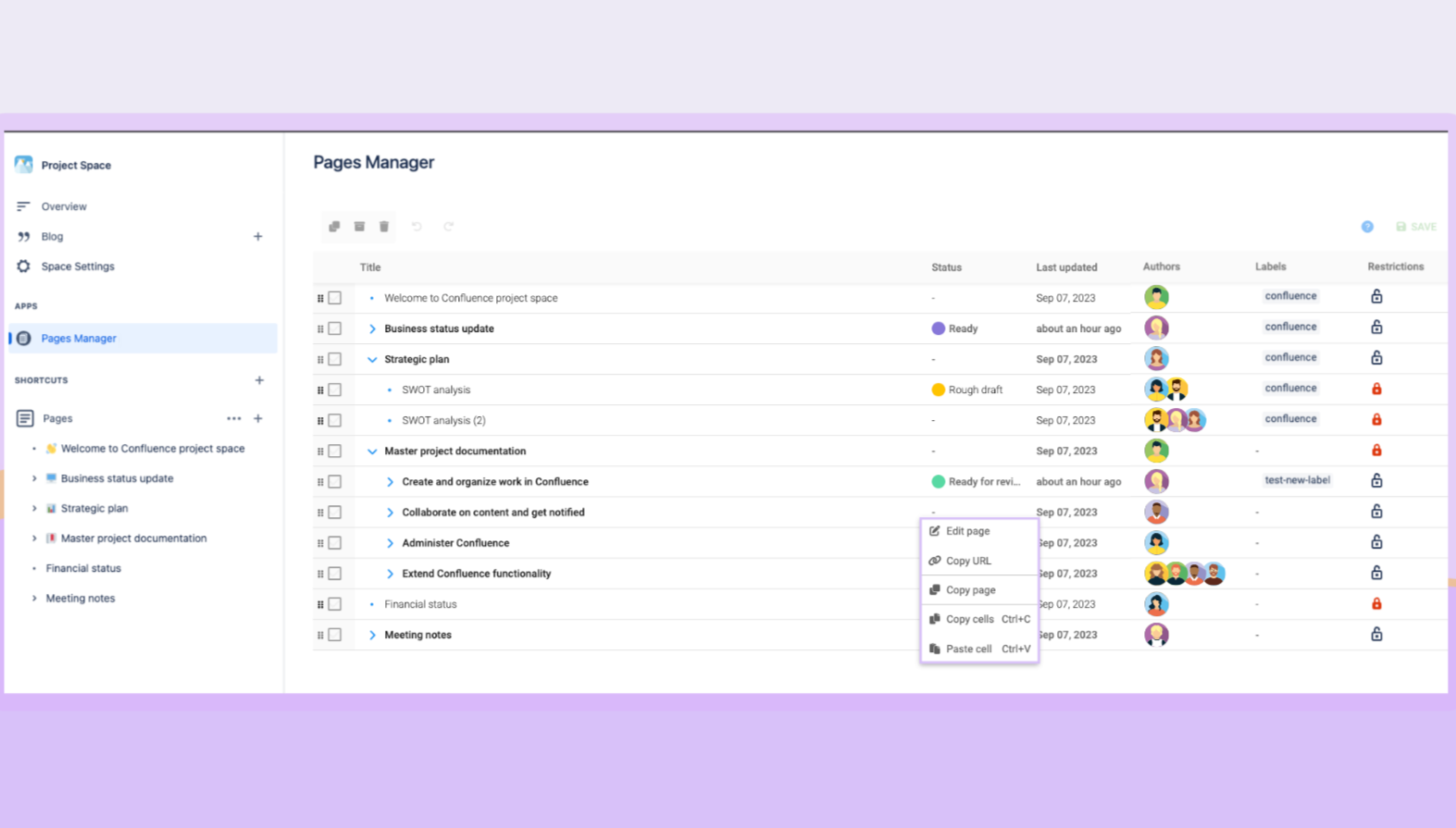Viewport: 1456px width, 828px height.
Task: Expand Create and organize work in Confluence row
Action: tap(390, 482)
